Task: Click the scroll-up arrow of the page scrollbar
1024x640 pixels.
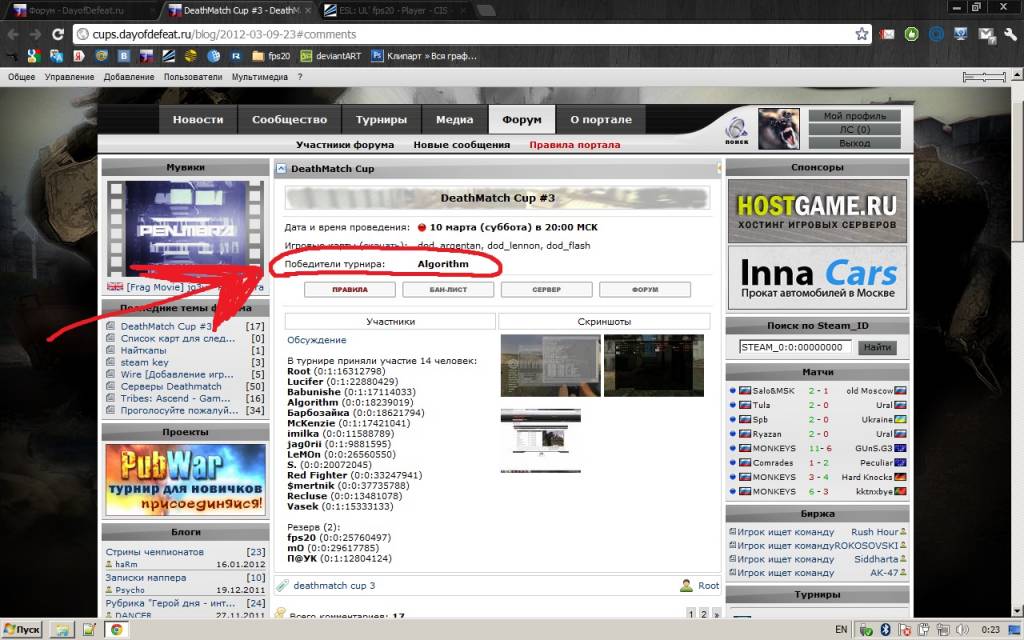Action: 1017,74
